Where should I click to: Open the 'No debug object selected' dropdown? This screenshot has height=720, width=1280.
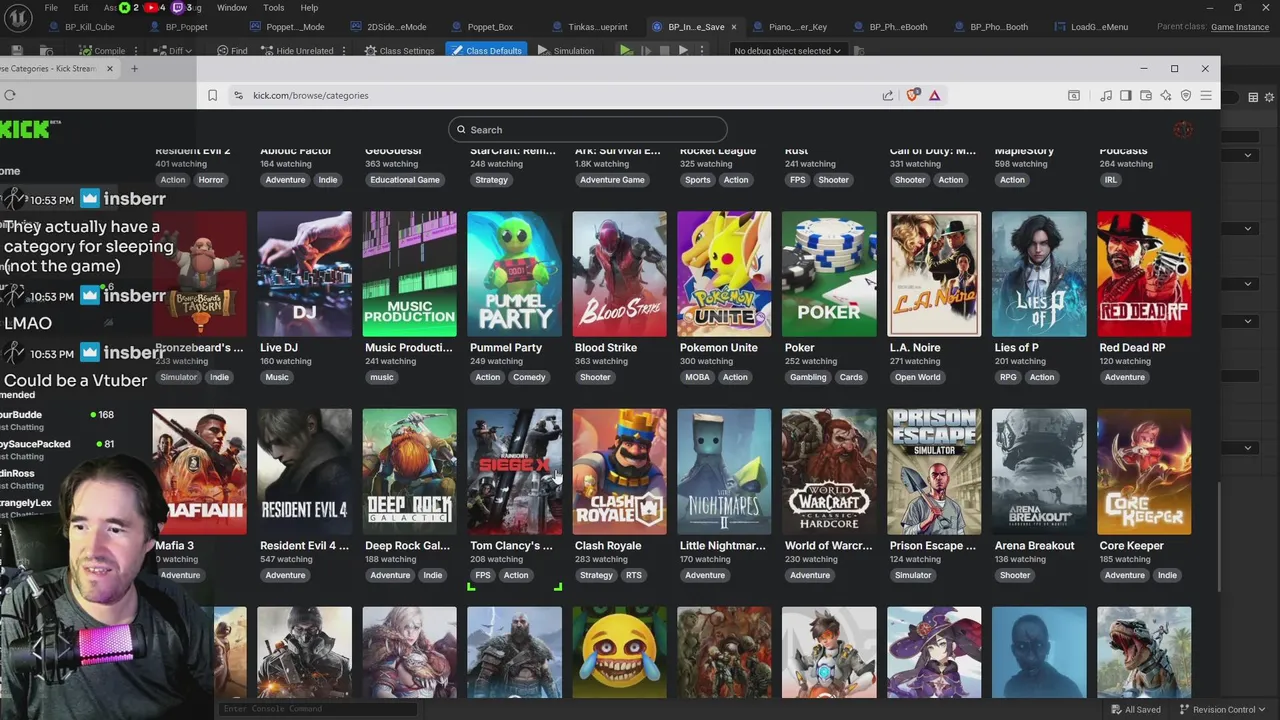[787, 51]
